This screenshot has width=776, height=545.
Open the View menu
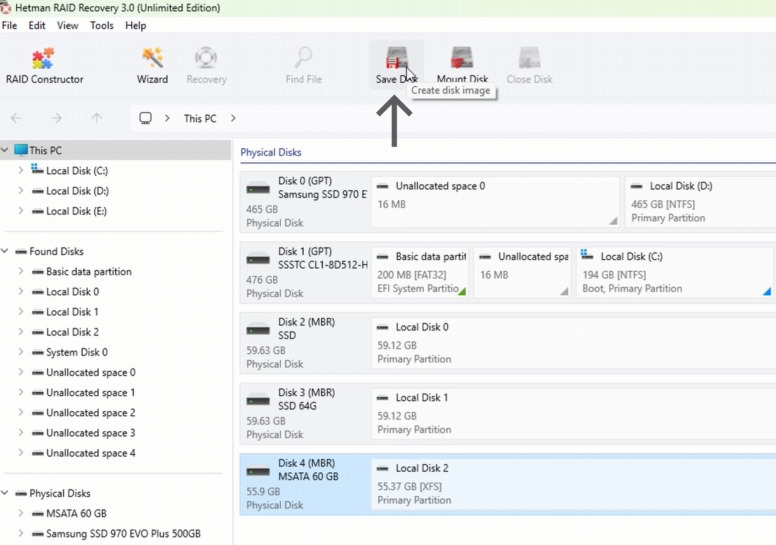pos(67,26)
